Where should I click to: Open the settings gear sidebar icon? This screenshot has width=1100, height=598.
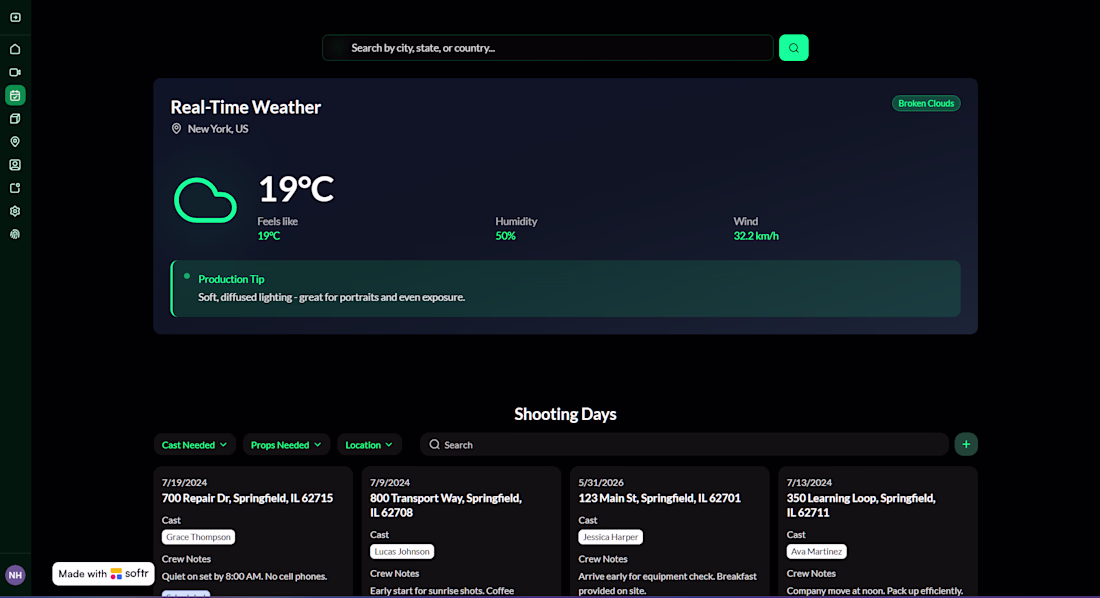point(15,211)
